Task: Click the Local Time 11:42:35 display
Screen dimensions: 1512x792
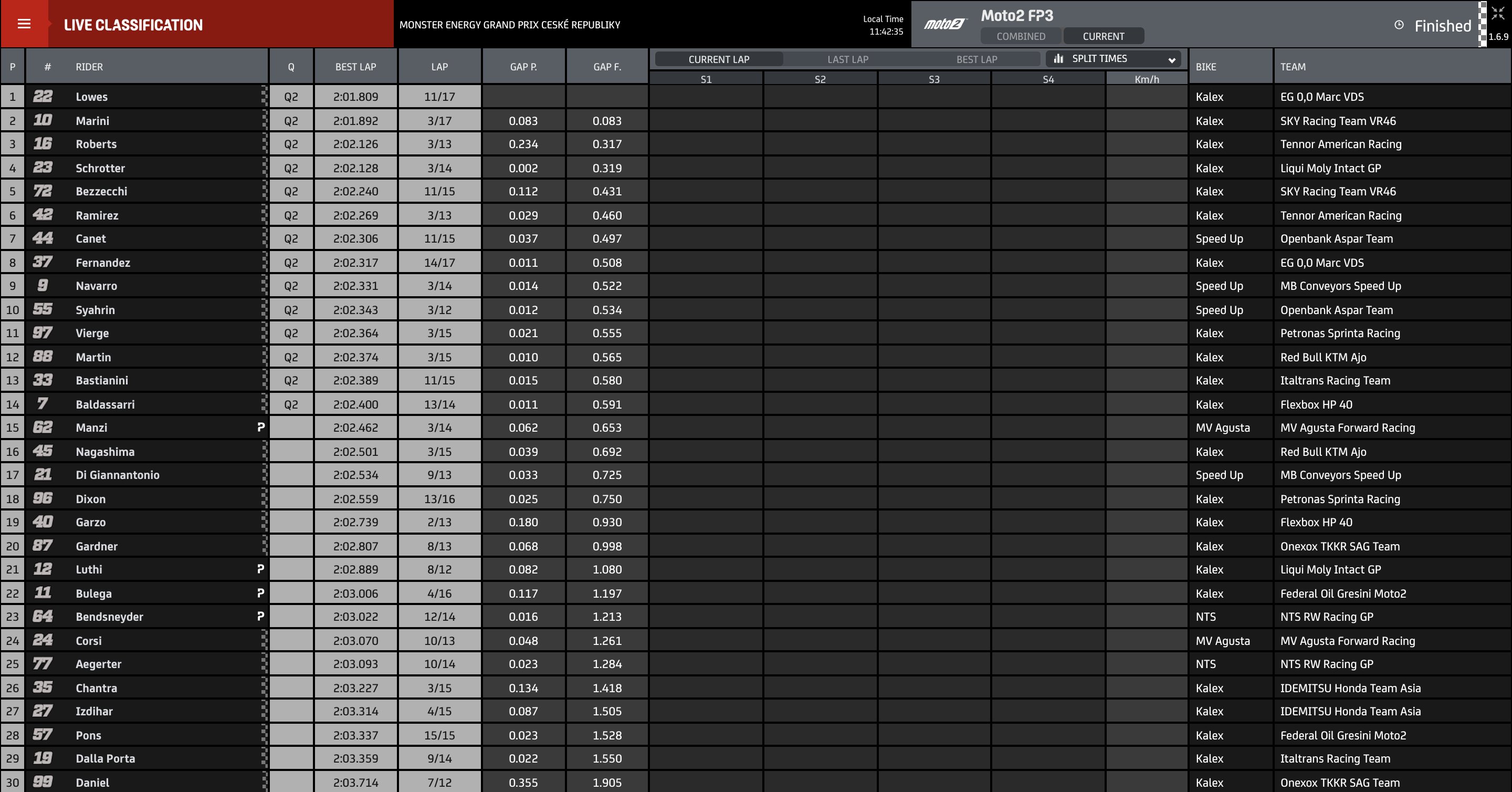Action: (884, 25)
